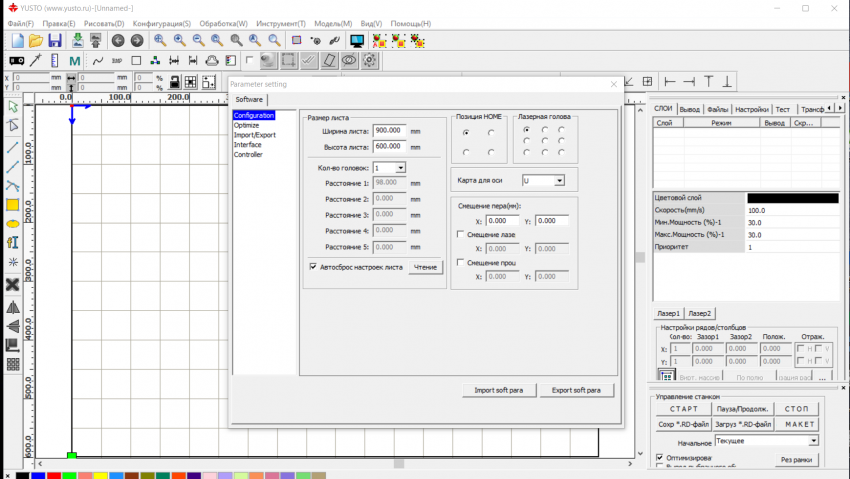Enable the Смещение лазе checkbox
The height and width of the screenshot is (479, 850).
coord(459,234)
